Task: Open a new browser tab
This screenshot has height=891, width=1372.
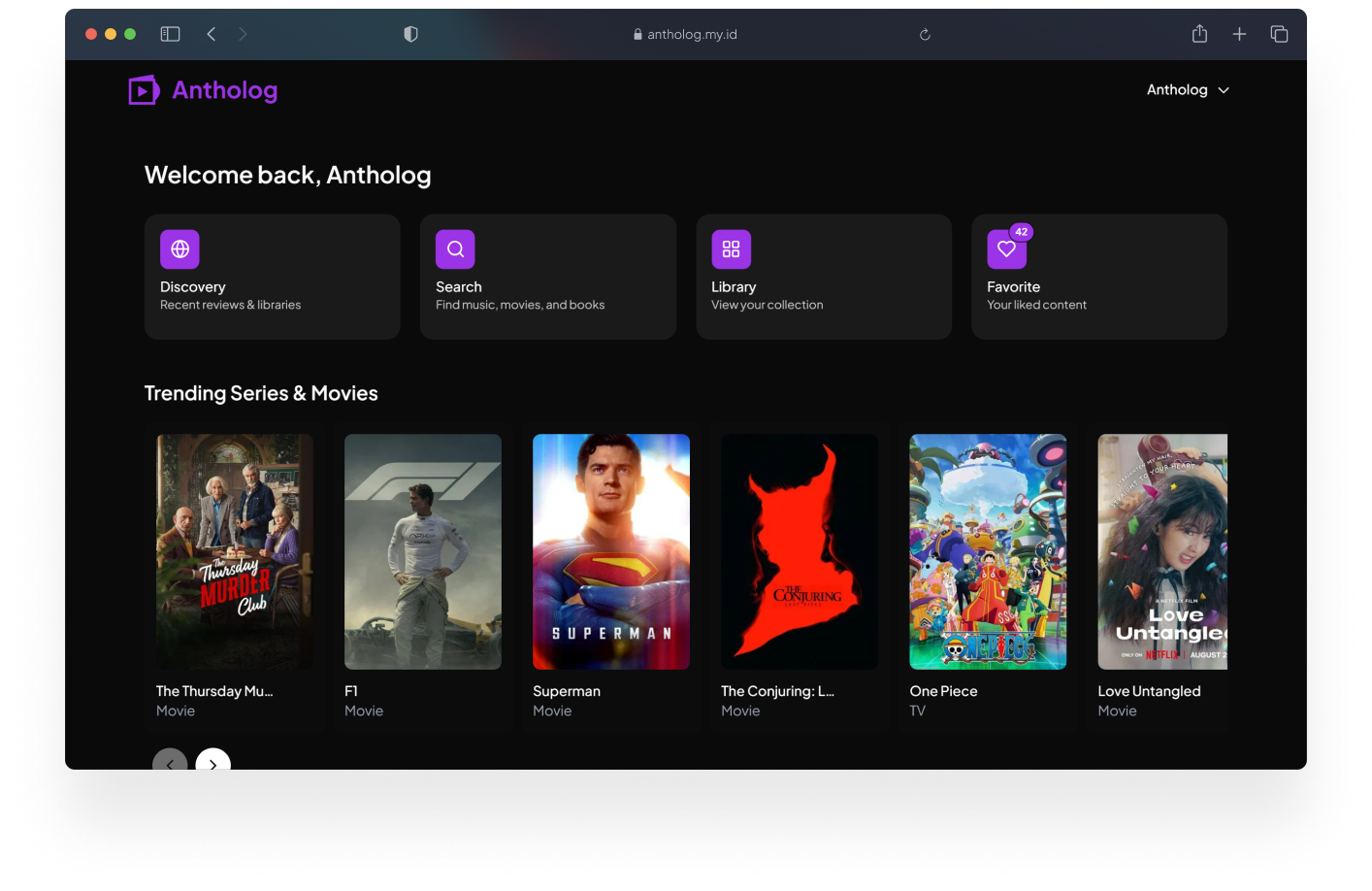Action: pos(1239,34)
